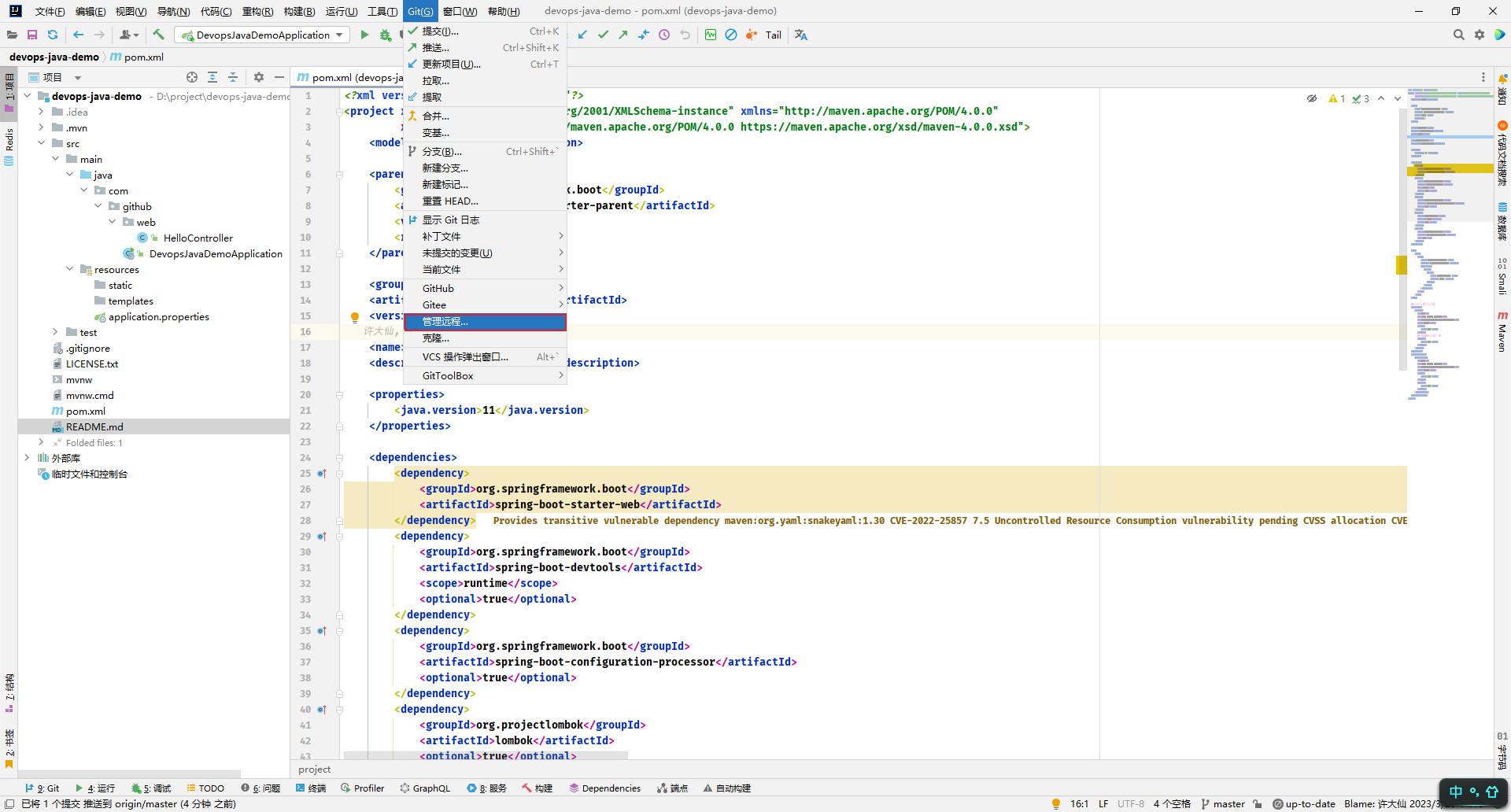Expand the 外部库 node
Image resolution: width=1511 pixels, height=812 pixels.
(27, 458)
